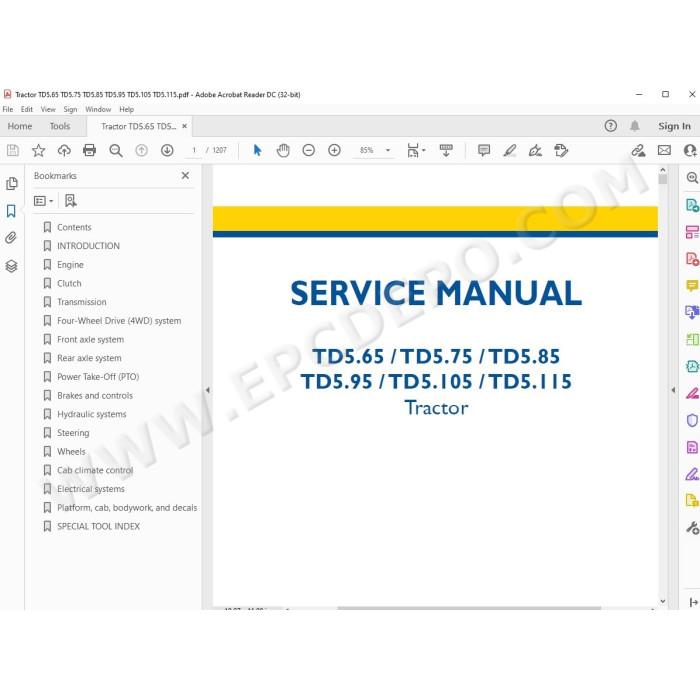
Task: Open the Layers side panel
Action: tap(11, 266)
